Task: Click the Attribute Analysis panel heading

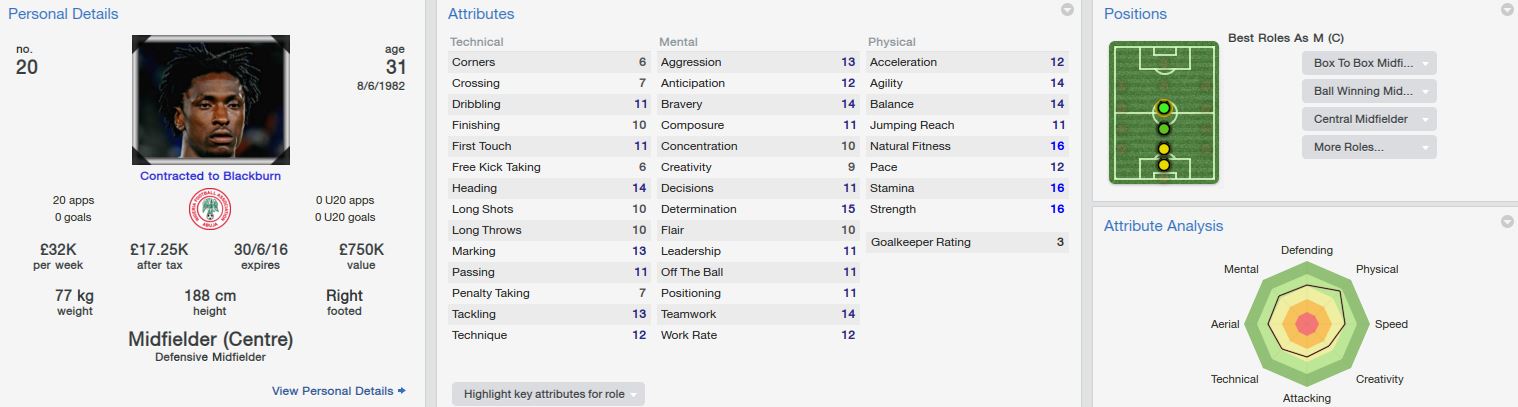Action: click(x=1163, y=226)
